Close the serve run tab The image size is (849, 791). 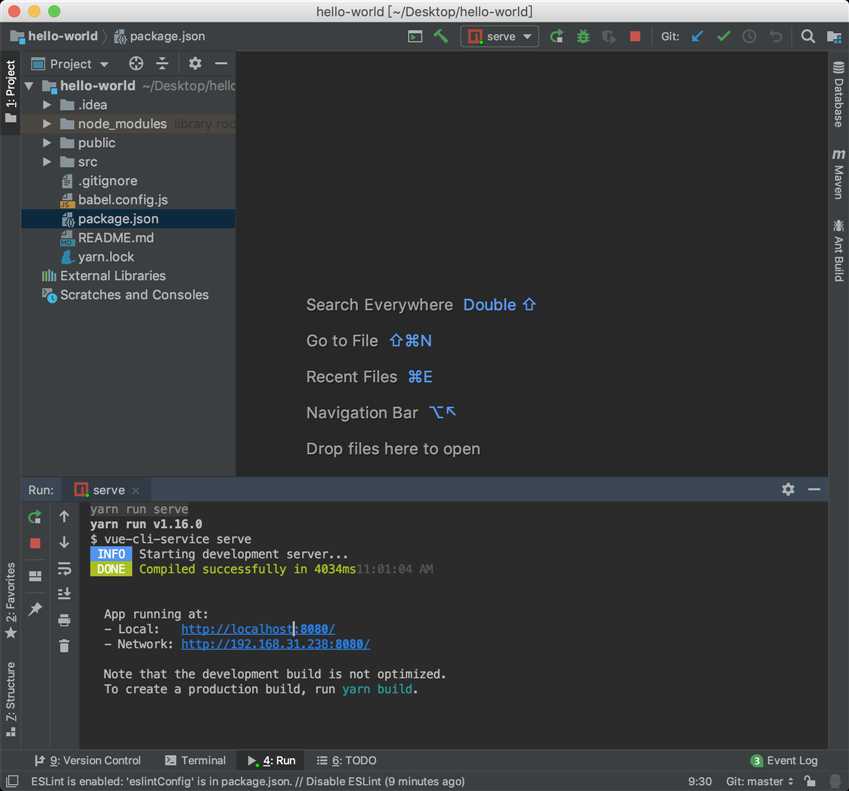point(135,491)
